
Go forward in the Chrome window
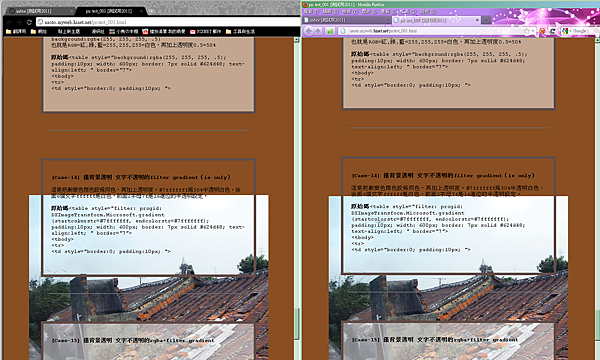pos(19,22)
